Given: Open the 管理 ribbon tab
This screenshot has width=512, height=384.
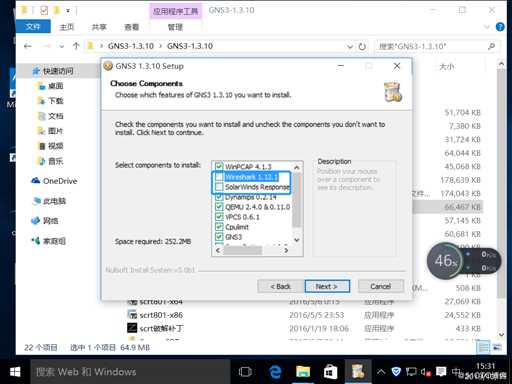Looking at the screenshot, I should 175,27.
